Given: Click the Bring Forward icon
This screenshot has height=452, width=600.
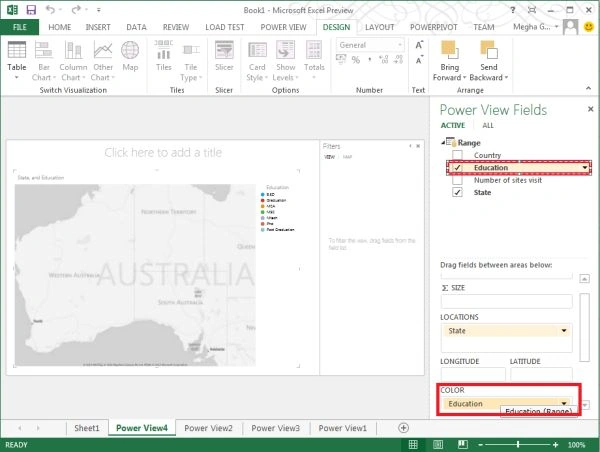Looking at the screenshot, I should click(450, 50).
